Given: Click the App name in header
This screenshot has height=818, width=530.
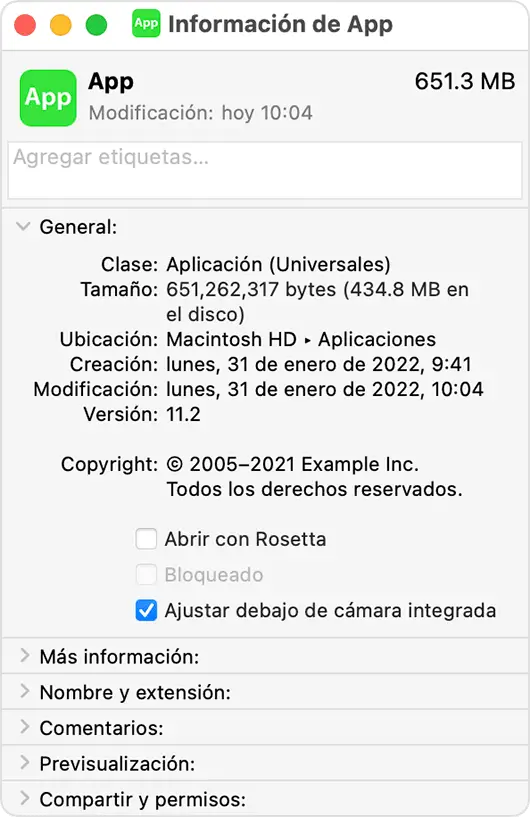Looking at the screenshot, I should (111, 82).
